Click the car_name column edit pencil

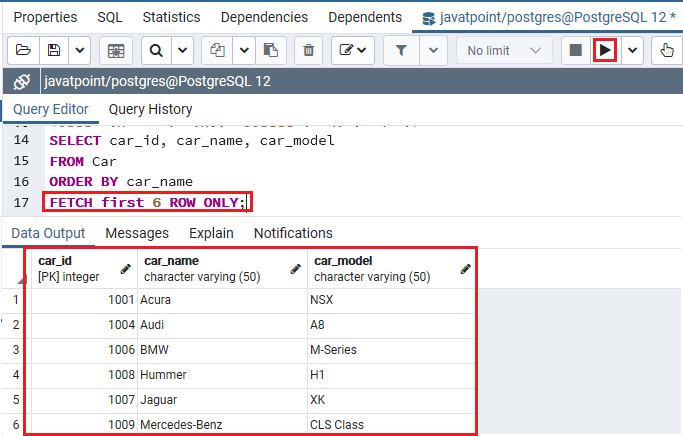point(296,269)
